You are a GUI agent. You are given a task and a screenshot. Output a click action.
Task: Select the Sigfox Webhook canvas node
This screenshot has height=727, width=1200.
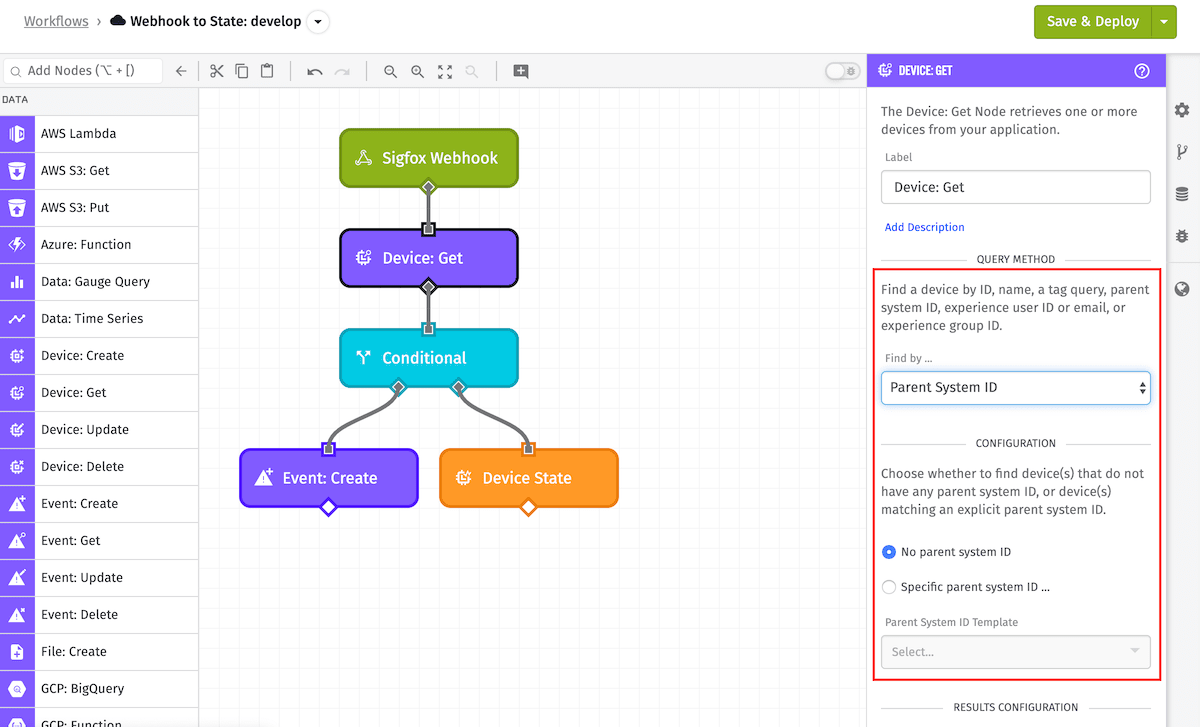[x=429, y=158]
